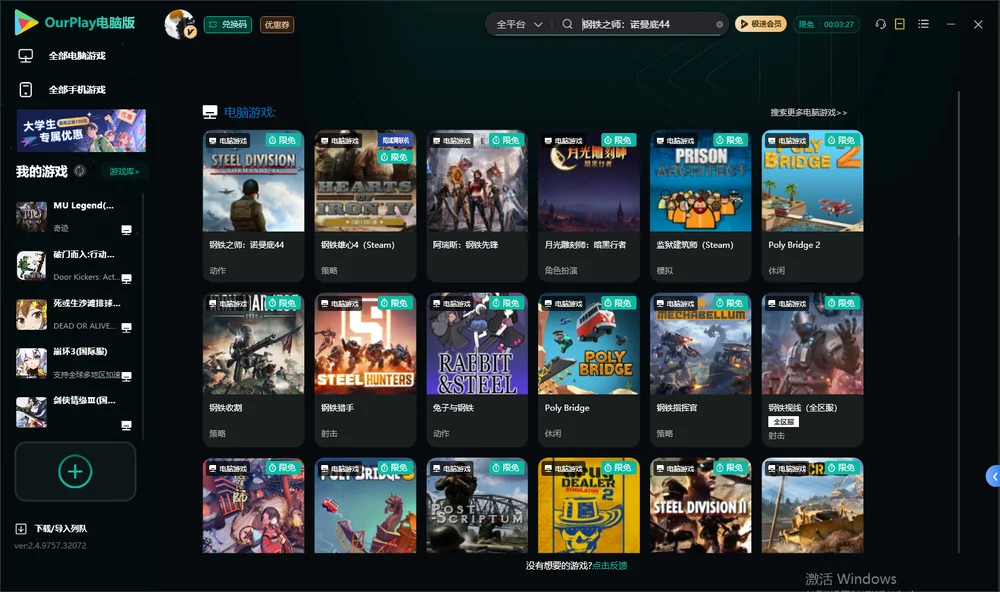Open Steel Division II game card
Viewport: 1000px width, 592px height.
(700, 505)
